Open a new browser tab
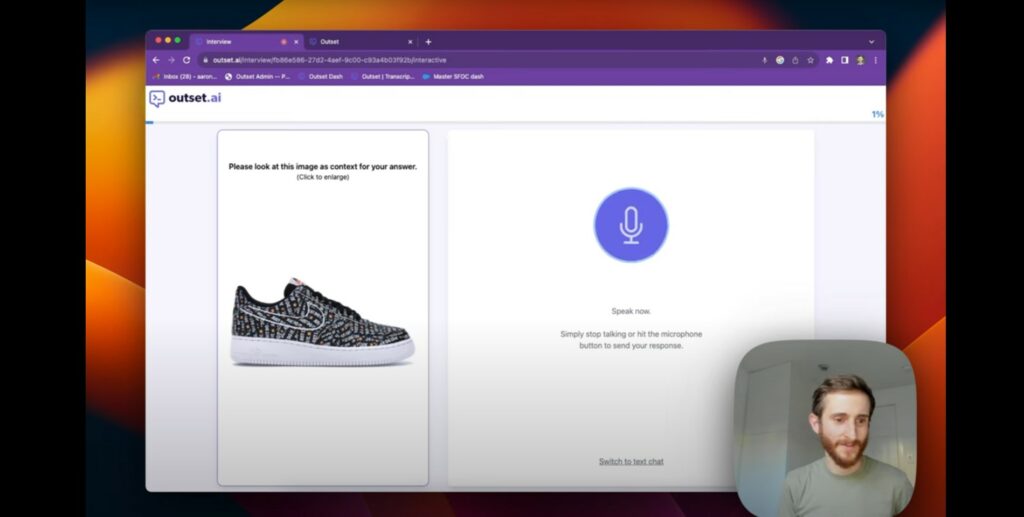This screenshot has width=1024, height=517. 428,42
